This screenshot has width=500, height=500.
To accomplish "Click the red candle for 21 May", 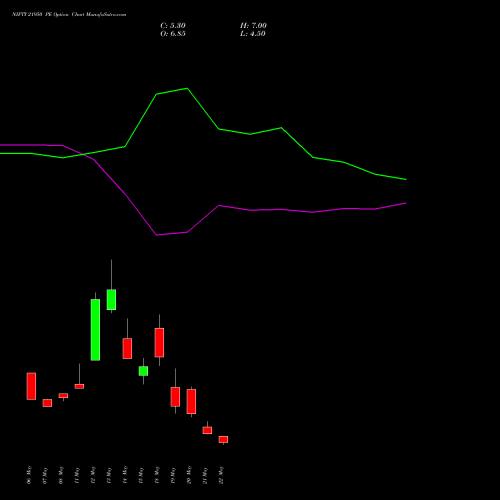I will pos(207,430).
